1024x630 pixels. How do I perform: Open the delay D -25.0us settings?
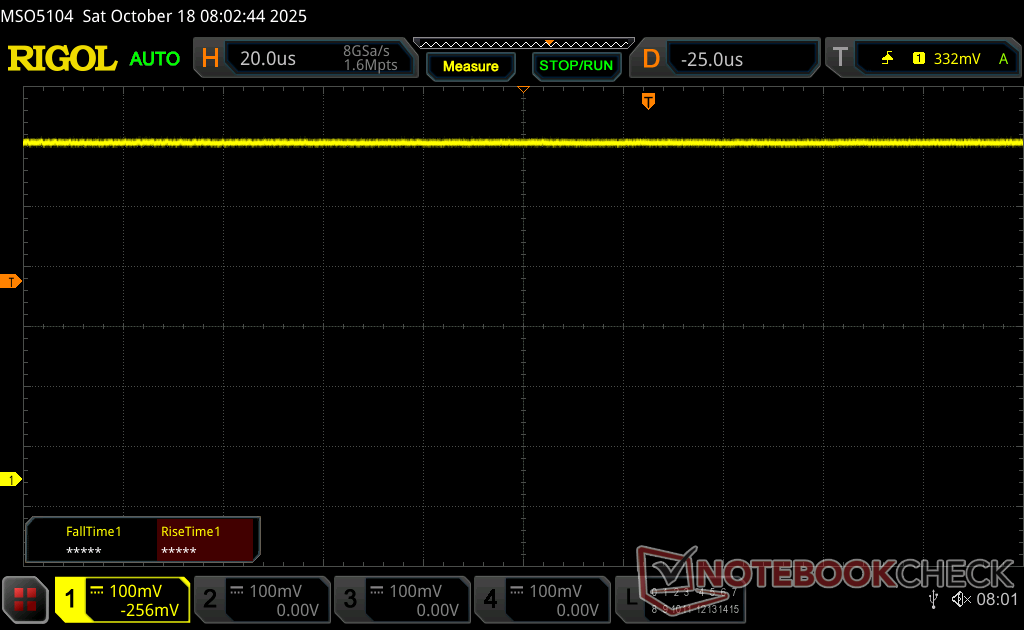[x=725, y=59]
